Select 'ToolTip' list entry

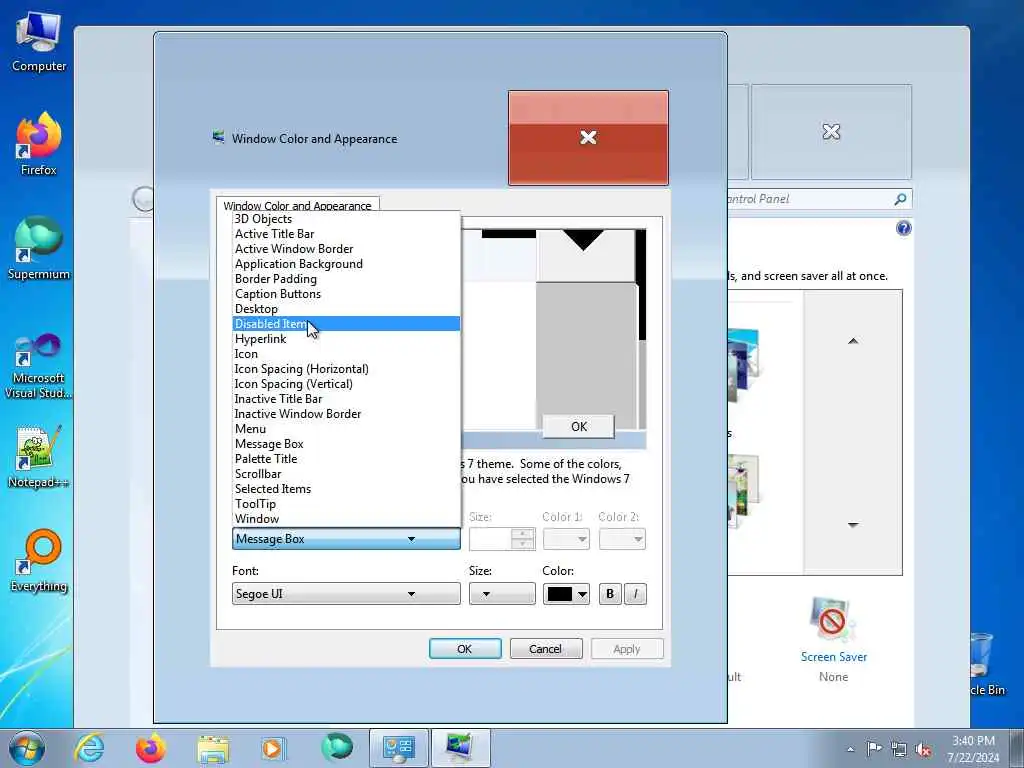click(346, 504)
